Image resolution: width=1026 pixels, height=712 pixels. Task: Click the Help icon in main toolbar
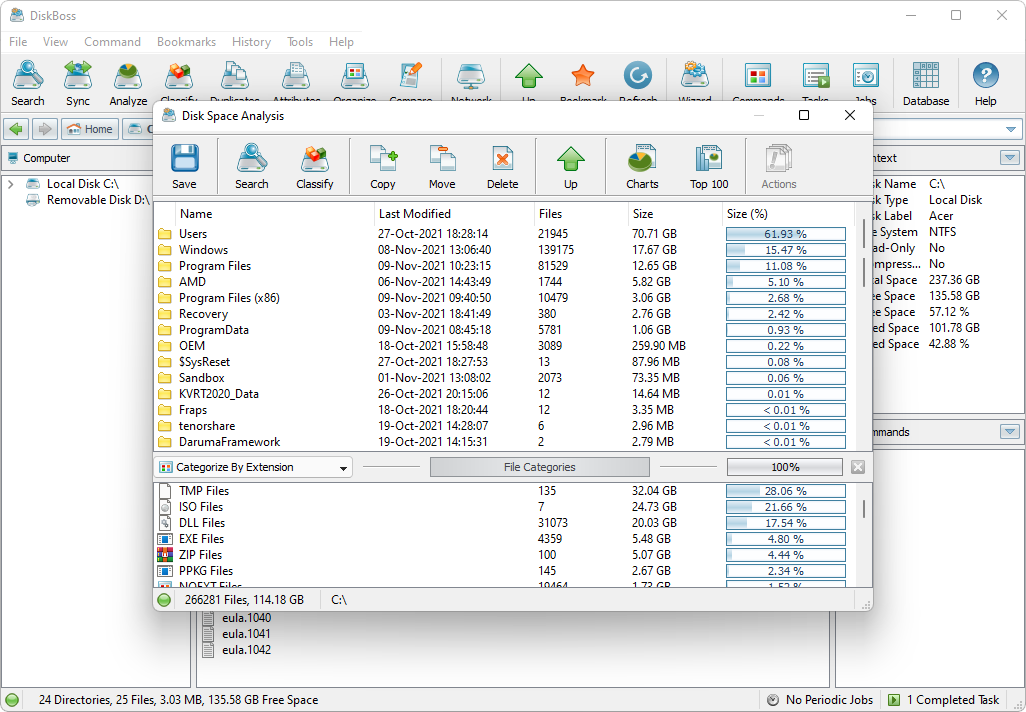pos(985,83)
